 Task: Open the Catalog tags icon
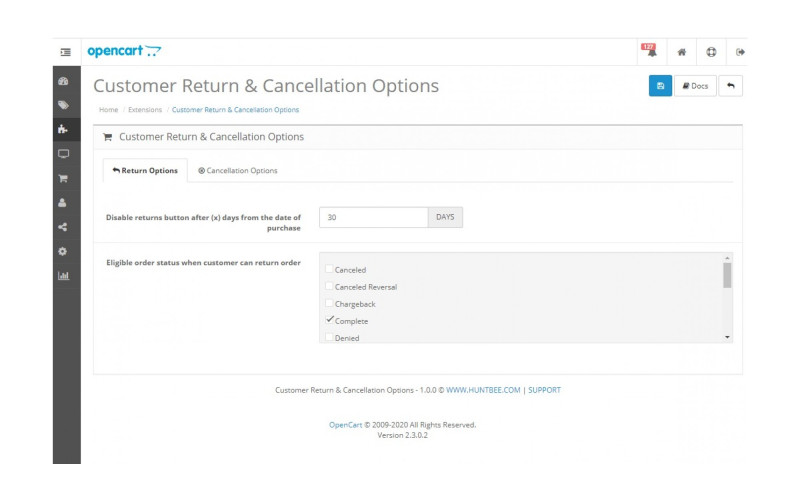(x=64, y=104)
